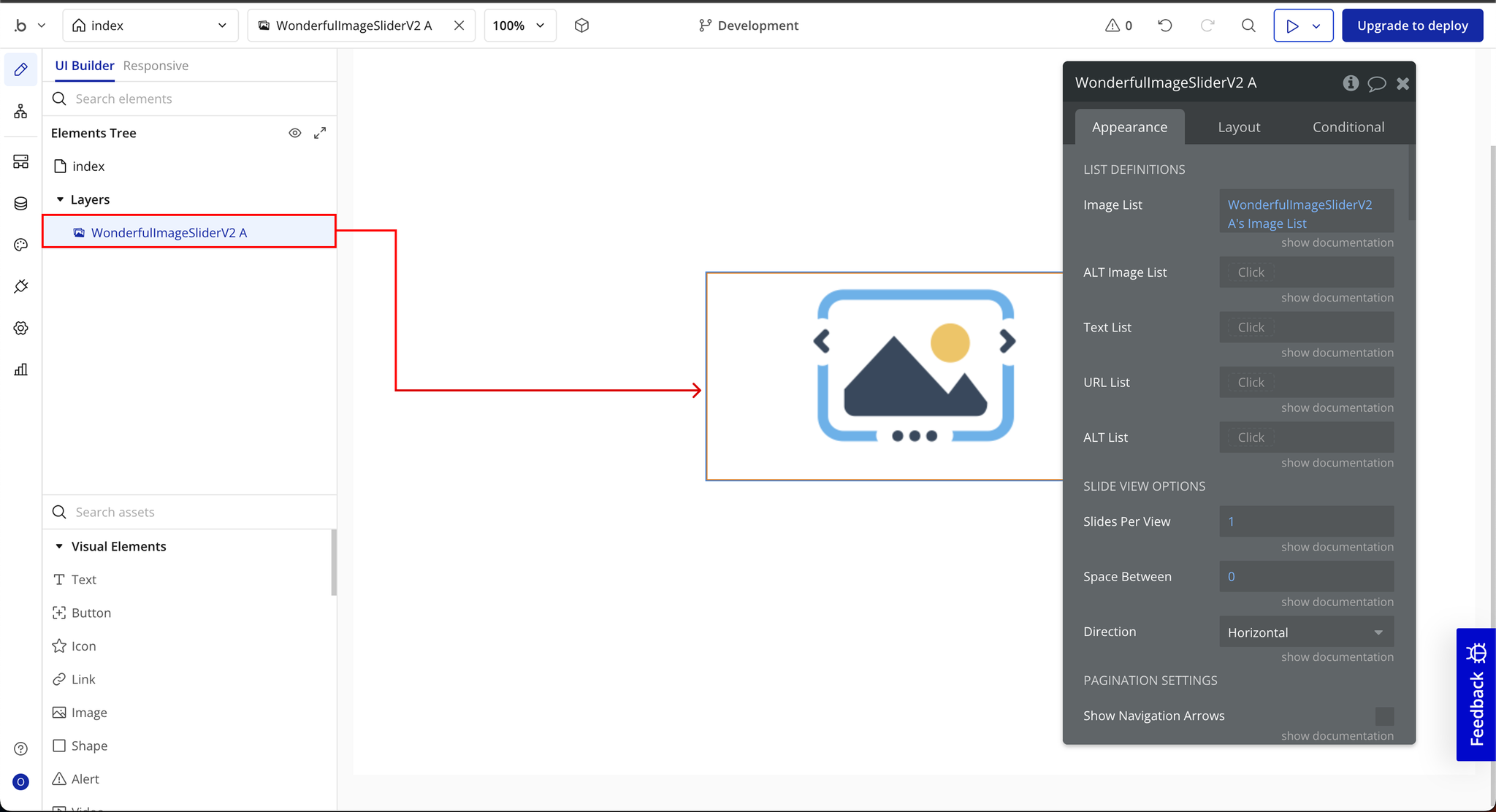Open the Direction Horizontal dropdown
1496x812 pixels.
[1306, 632]
